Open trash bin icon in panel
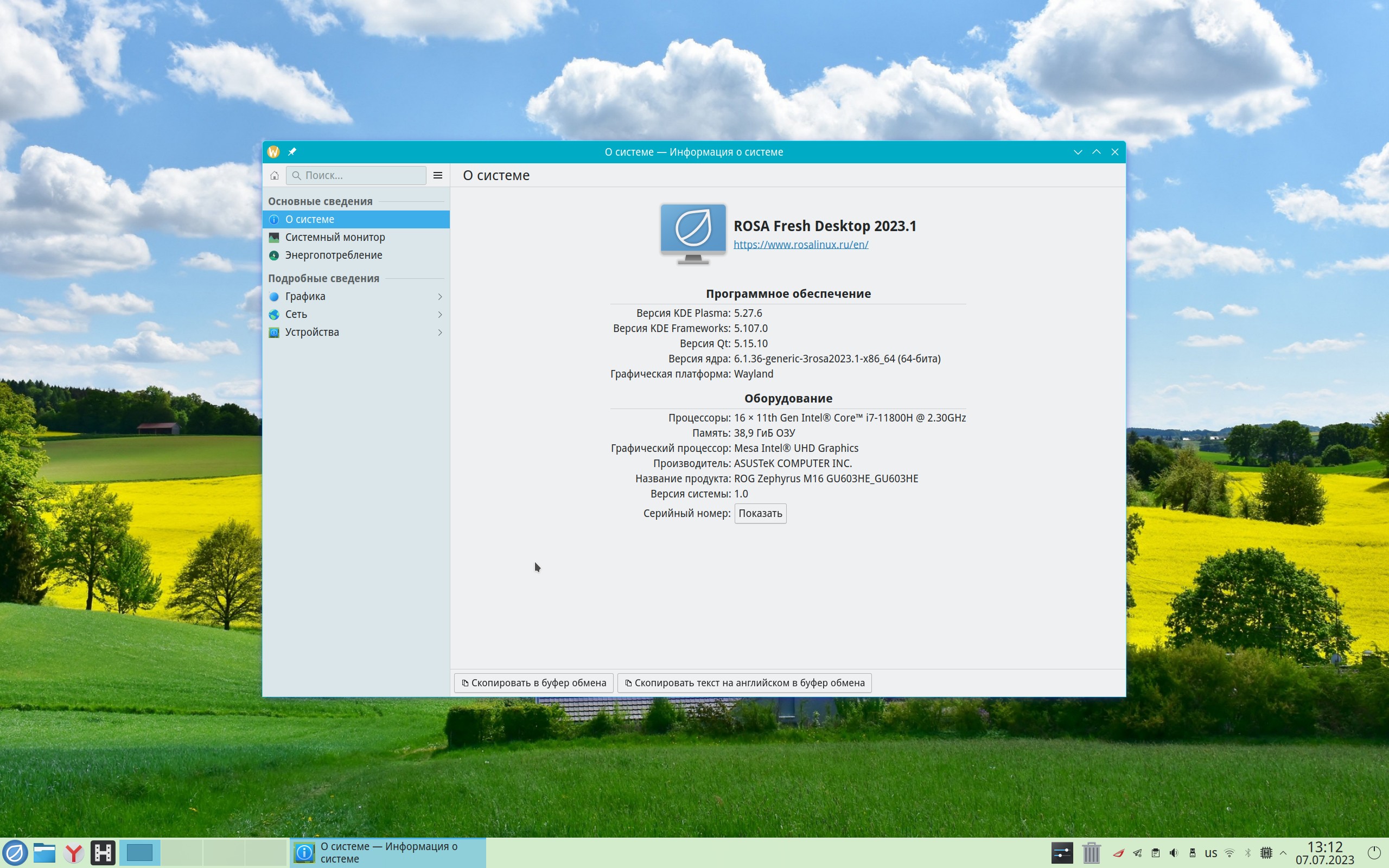Screen dimensions: 1389x868 (1091, 853)
